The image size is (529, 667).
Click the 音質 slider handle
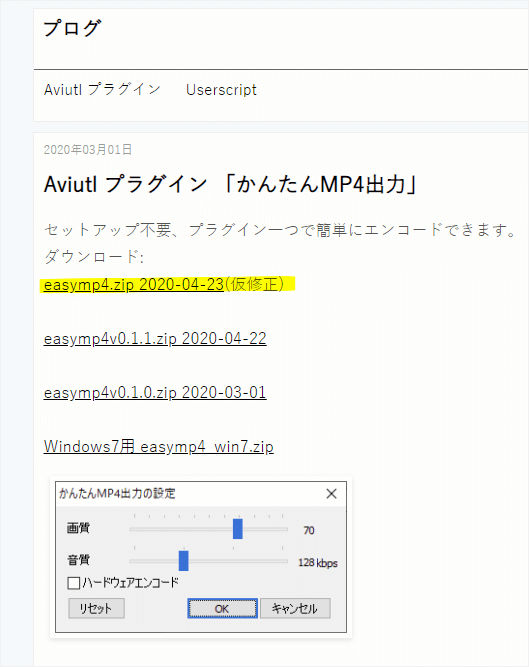pyautogui.click(x=183, y=561)
